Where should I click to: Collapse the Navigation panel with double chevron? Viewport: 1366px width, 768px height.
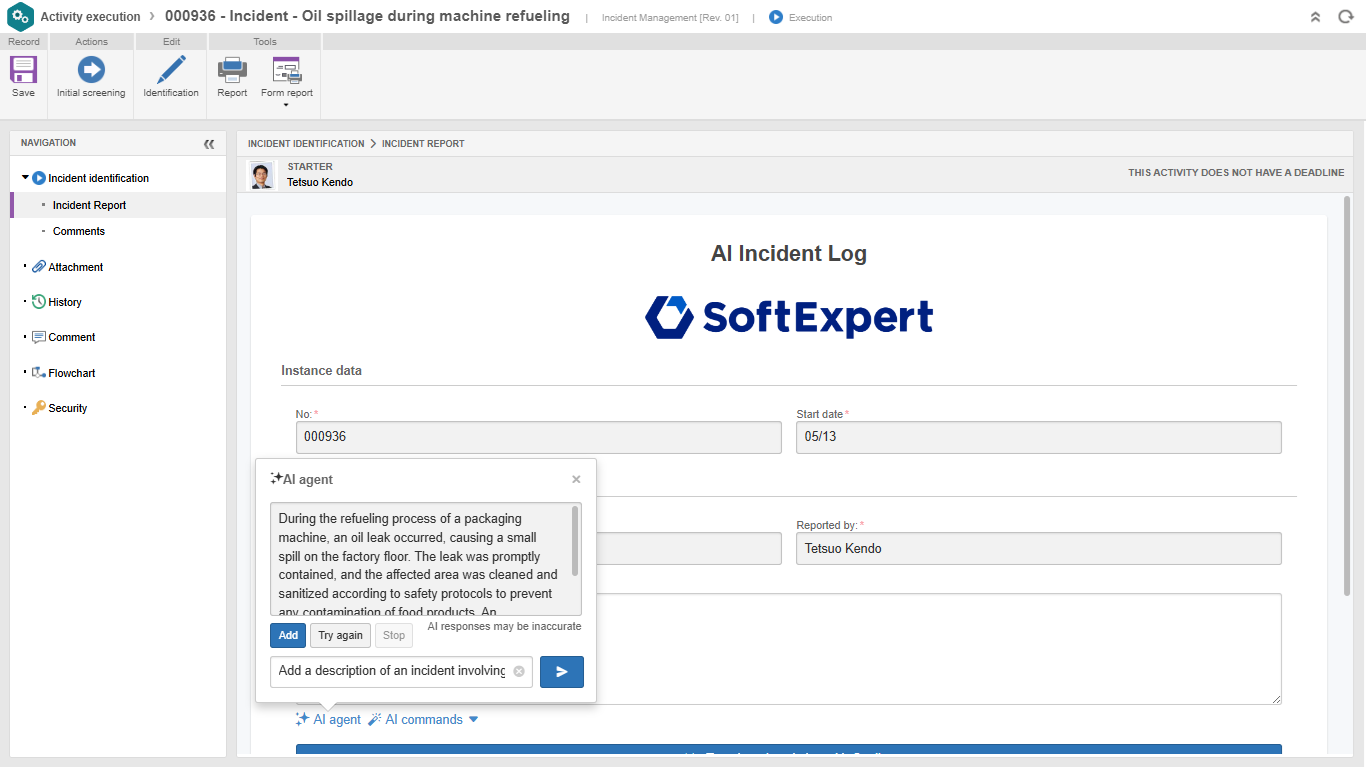[x=209, y=144]
